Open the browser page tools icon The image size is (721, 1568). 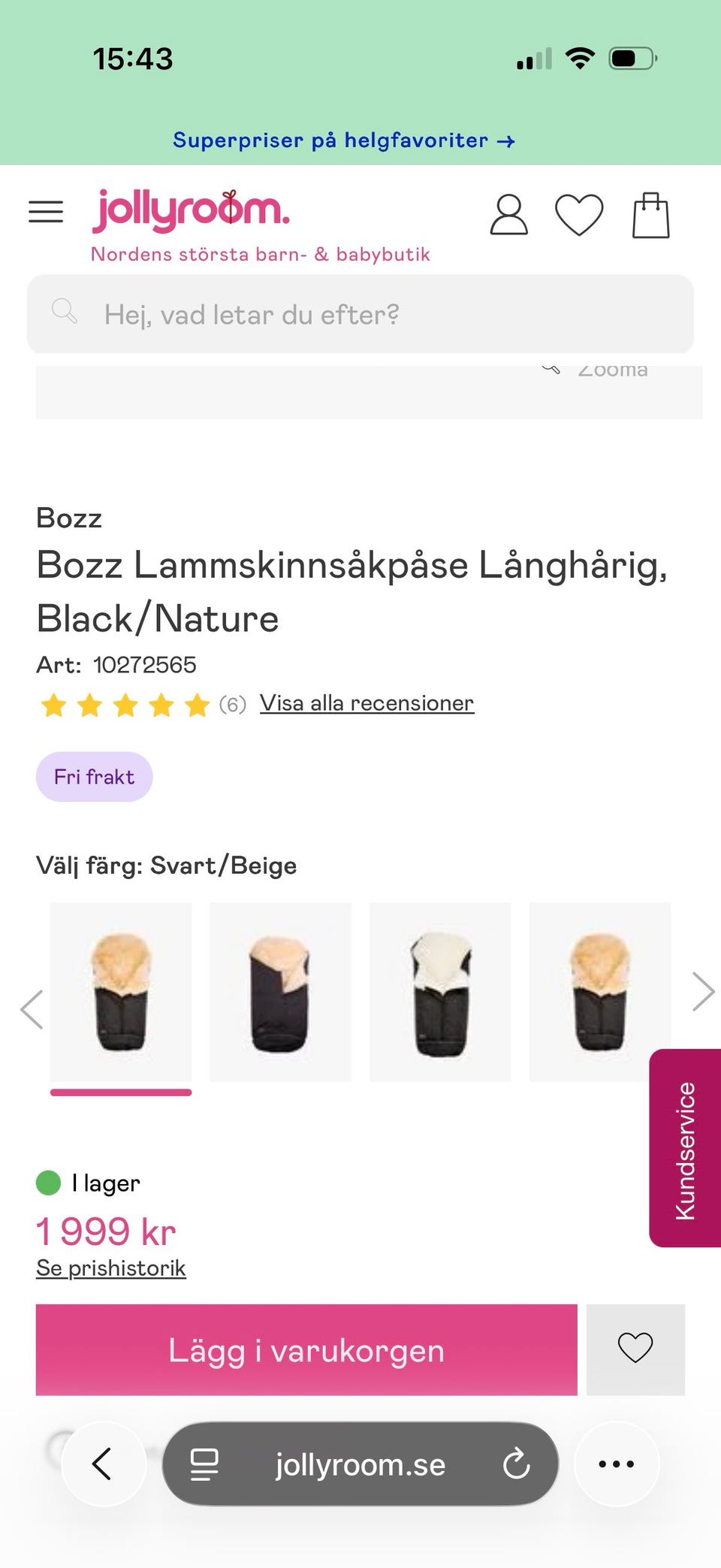204,1464
